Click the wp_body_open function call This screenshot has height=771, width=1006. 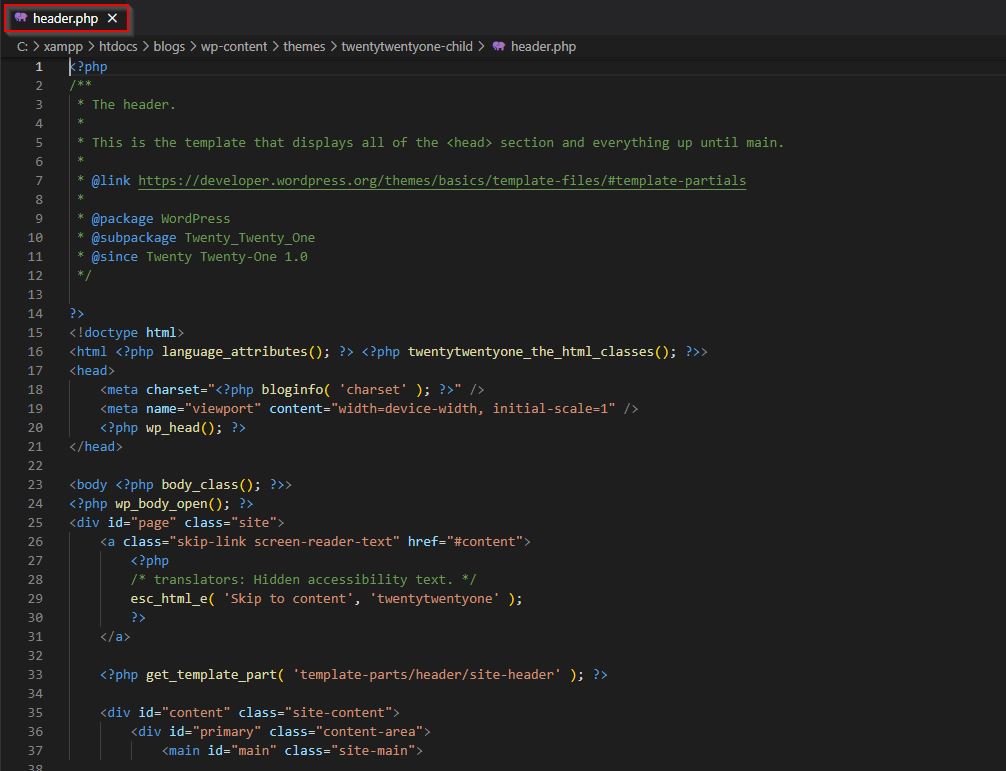click(161, 504)
